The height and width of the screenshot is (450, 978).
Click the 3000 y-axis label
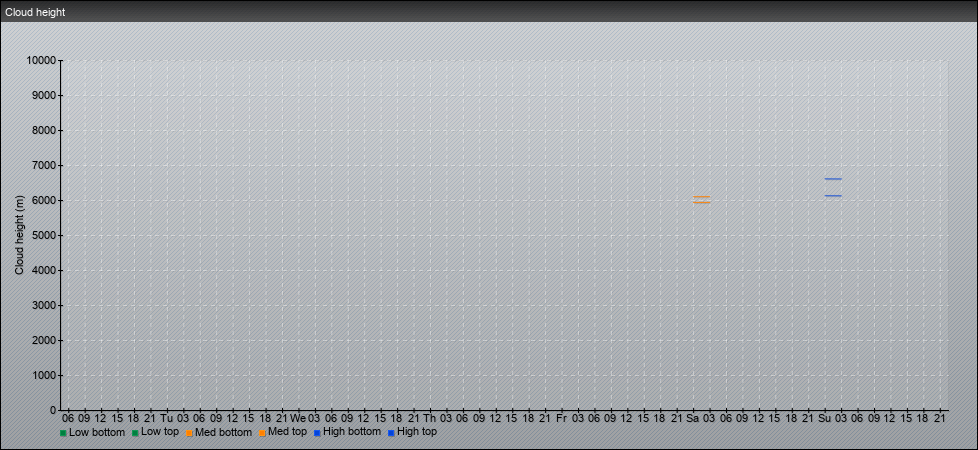pos(44,305)
